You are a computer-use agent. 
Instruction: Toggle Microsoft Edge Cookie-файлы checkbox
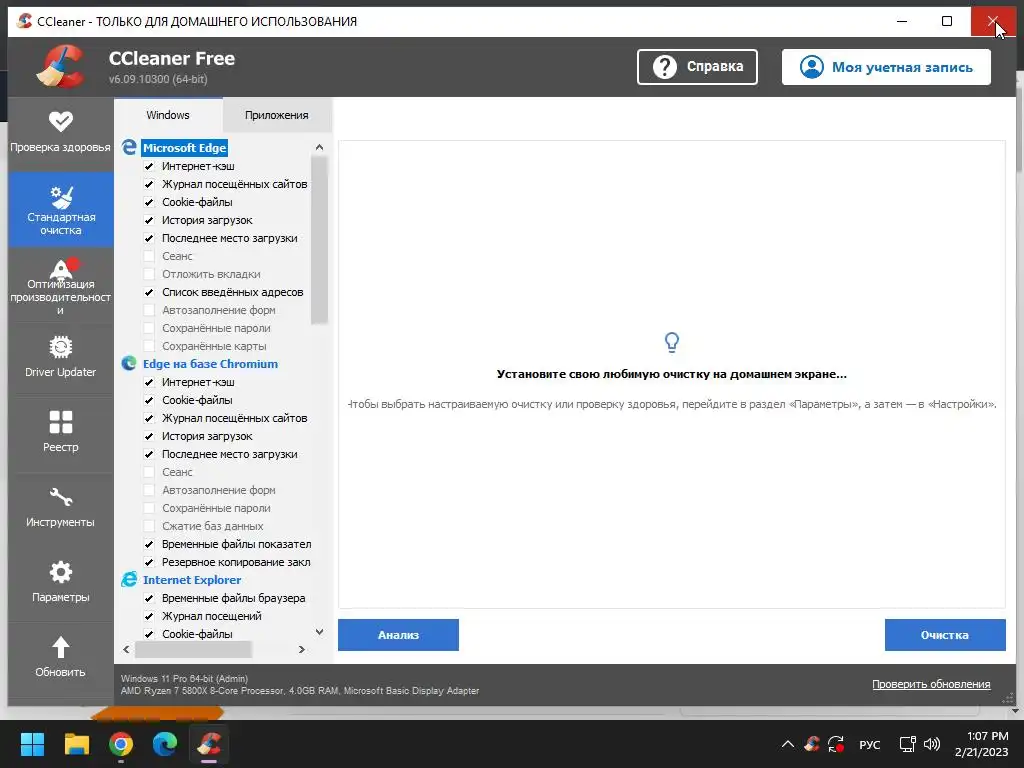pyautogui.click(x=149, y=202)
